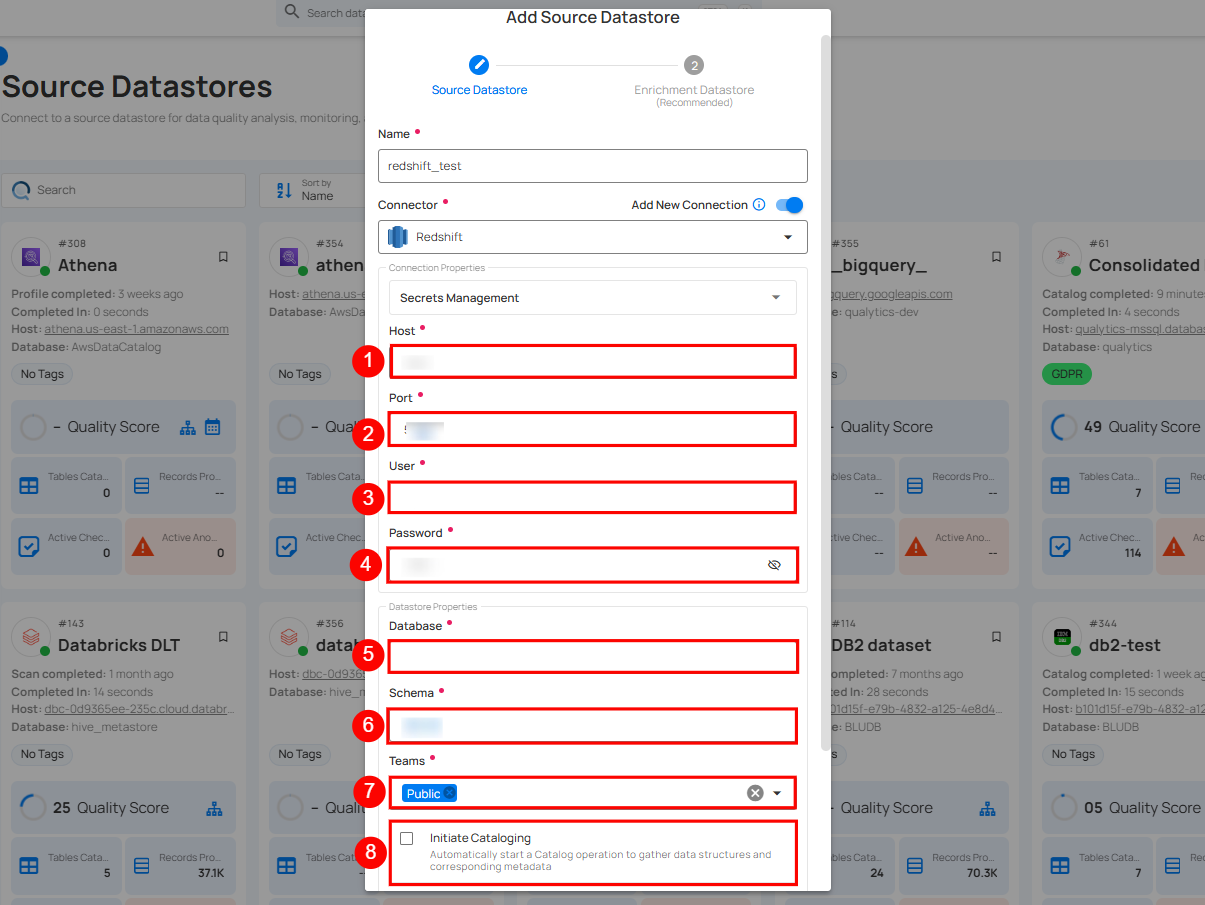Switch to the Enrichment Datastore step

(694, 66)
